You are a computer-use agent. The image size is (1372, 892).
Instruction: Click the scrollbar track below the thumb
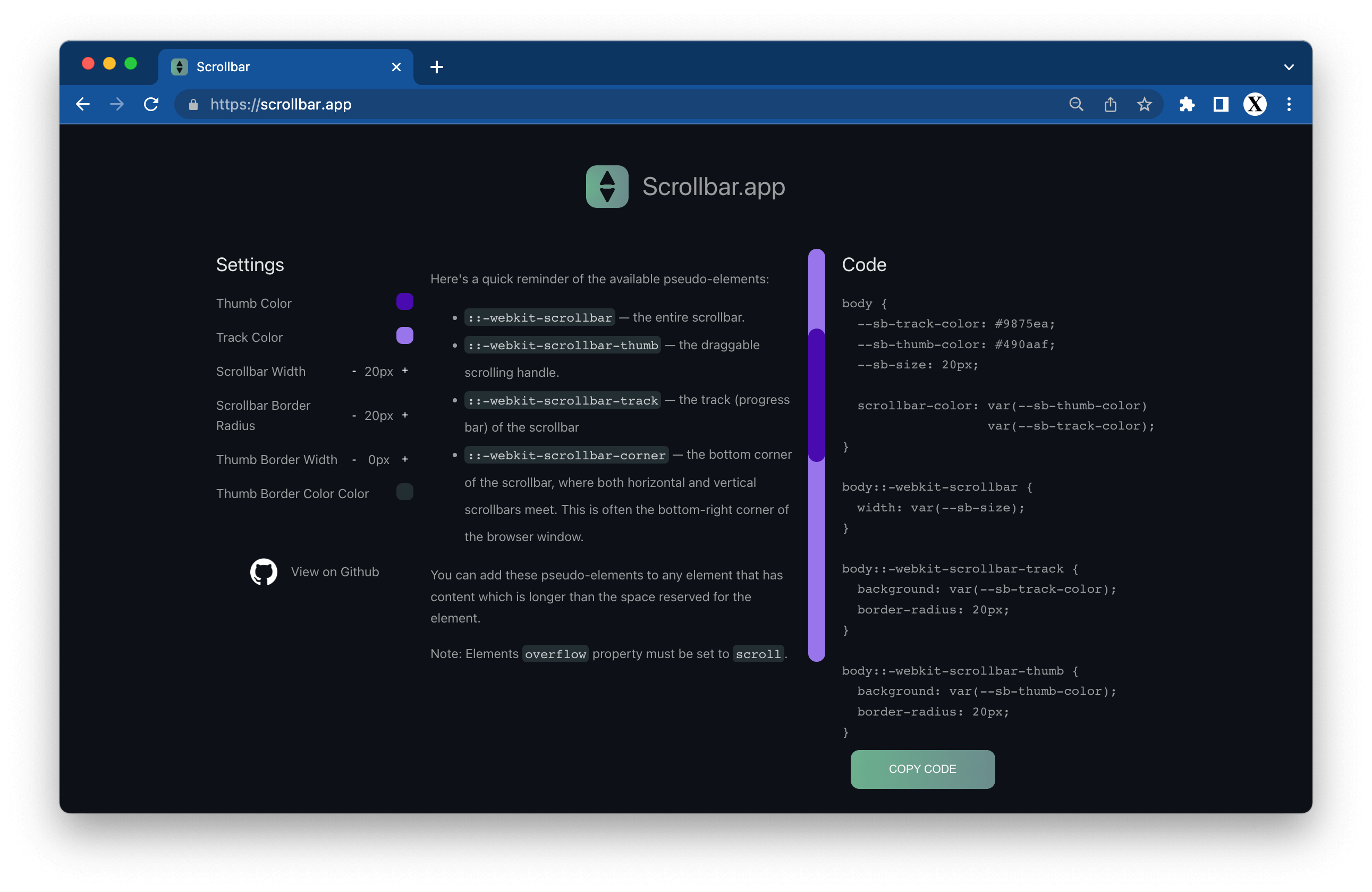816,562
